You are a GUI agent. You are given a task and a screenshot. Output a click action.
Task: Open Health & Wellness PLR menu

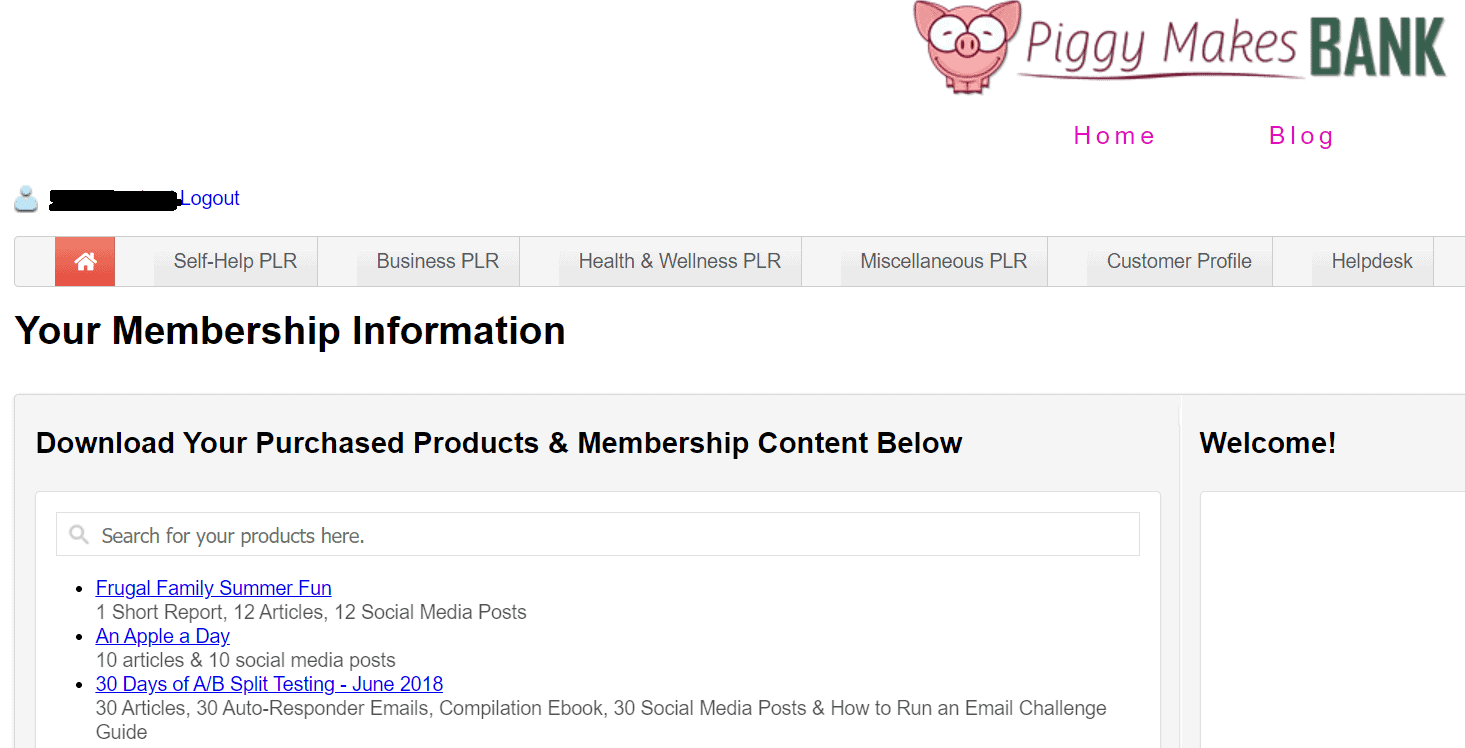tap(679, 262)
